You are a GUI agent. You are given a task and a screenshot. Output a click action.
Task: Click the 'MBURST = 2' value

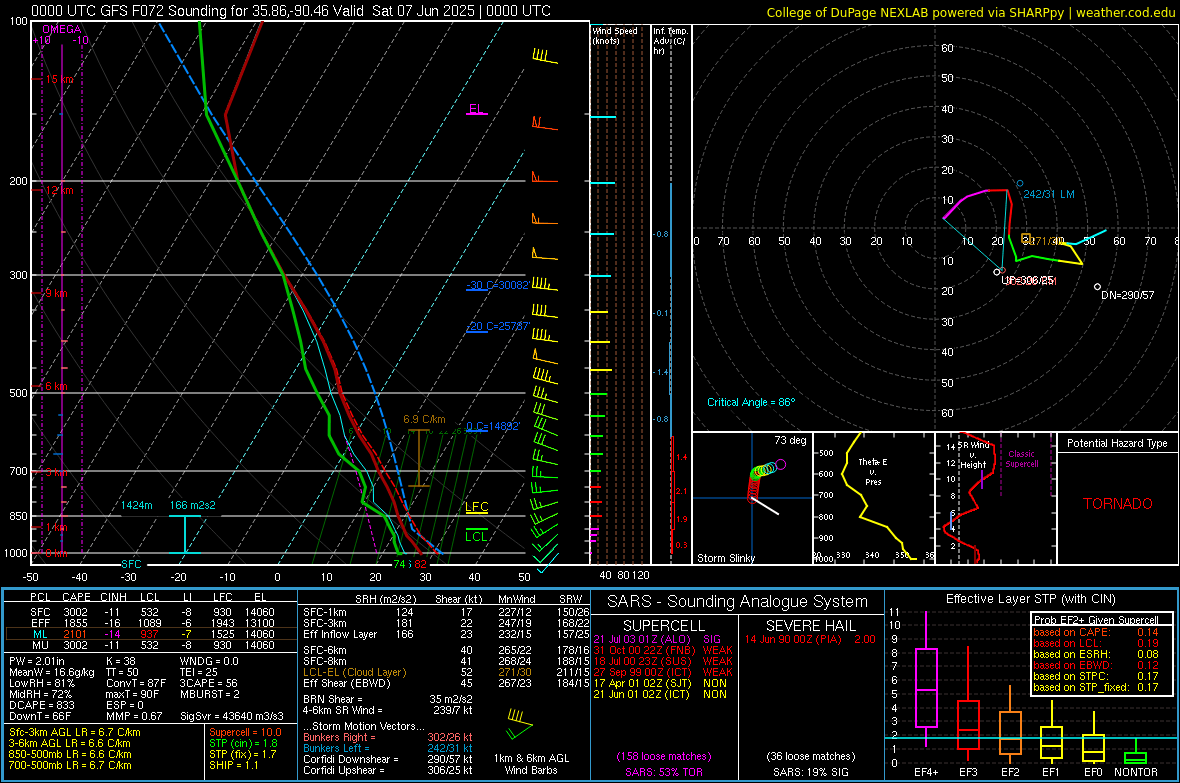click(x=210, y=694)
